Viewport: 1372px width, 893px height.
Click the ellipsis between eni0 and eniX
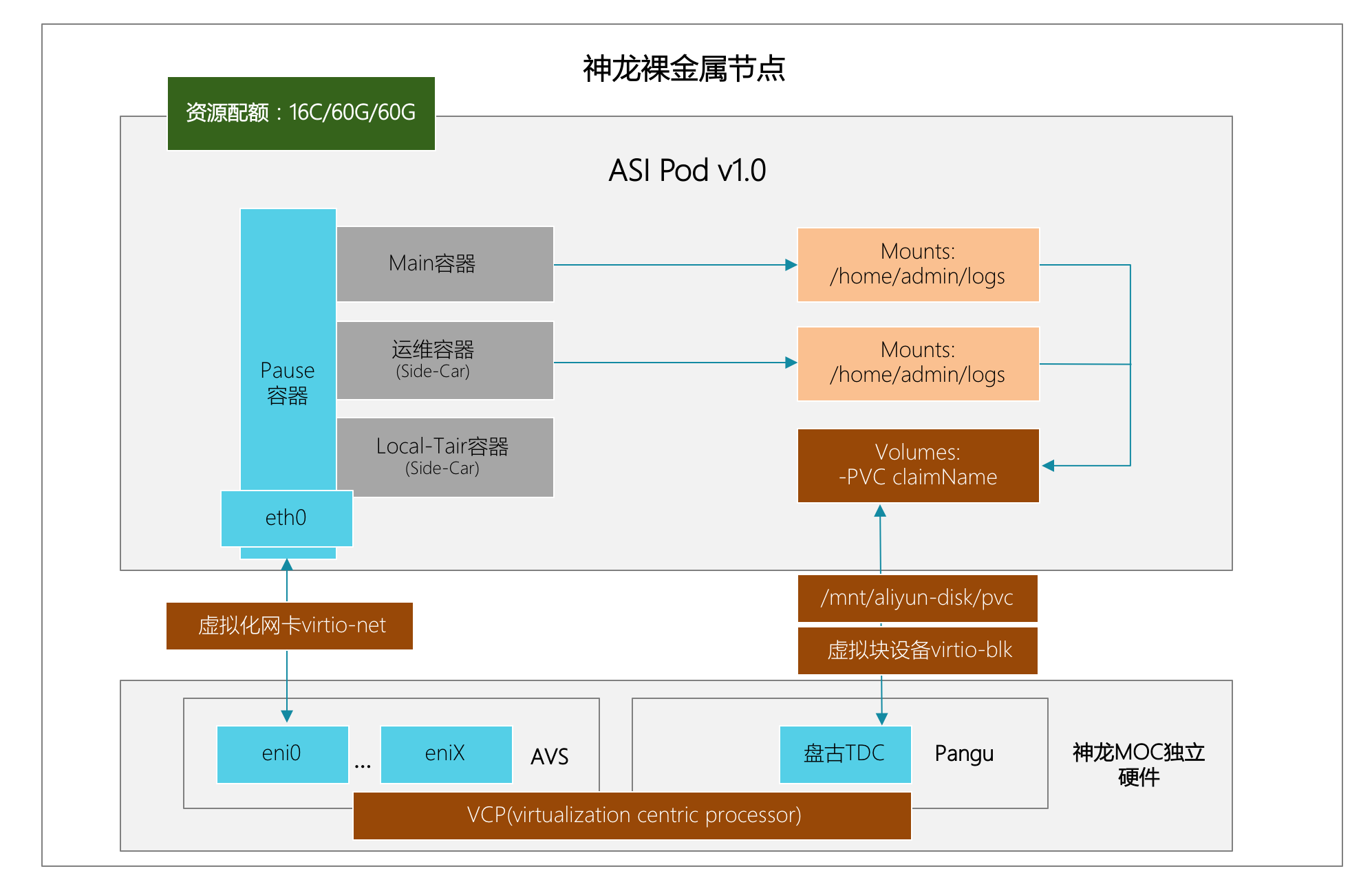point(363,766)
